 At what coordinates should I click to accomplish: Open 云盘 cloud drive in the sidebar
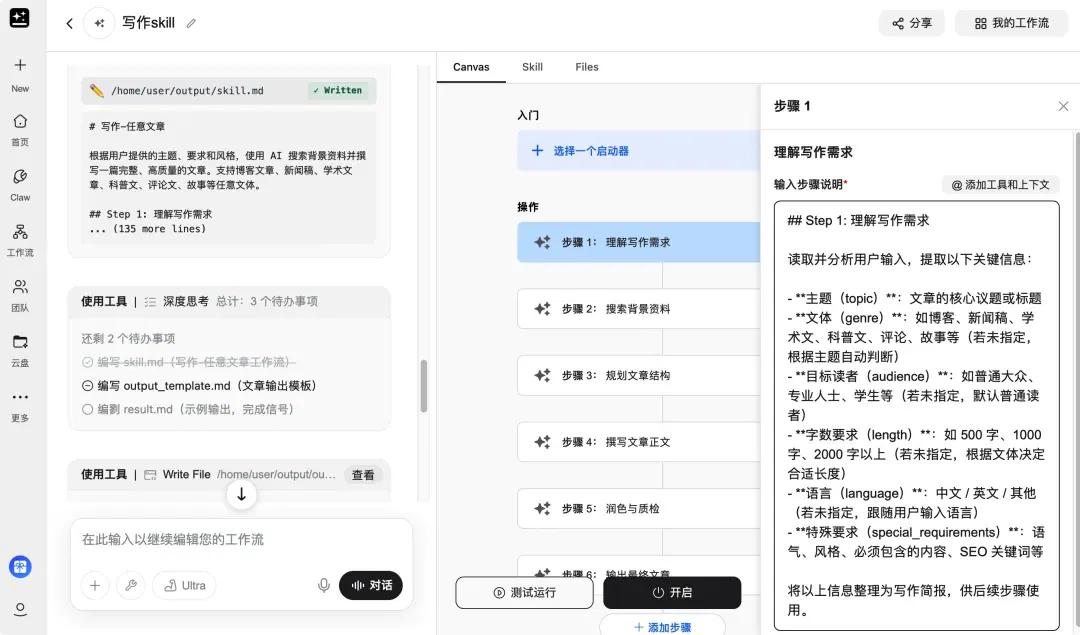point(20,351)
